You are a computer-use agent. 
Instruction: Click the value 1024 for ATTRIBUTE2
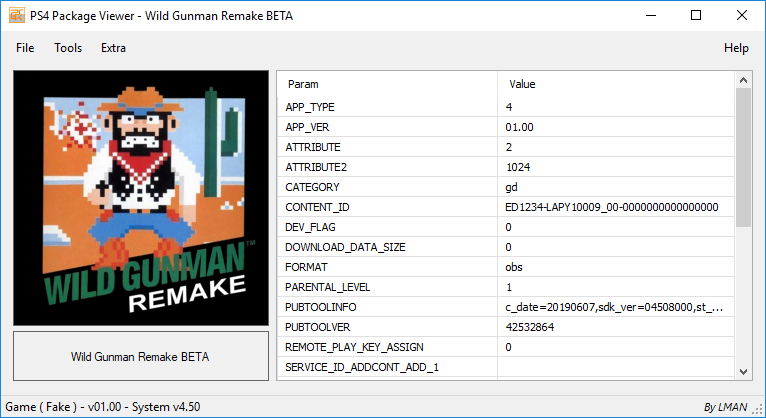(518, 167)
